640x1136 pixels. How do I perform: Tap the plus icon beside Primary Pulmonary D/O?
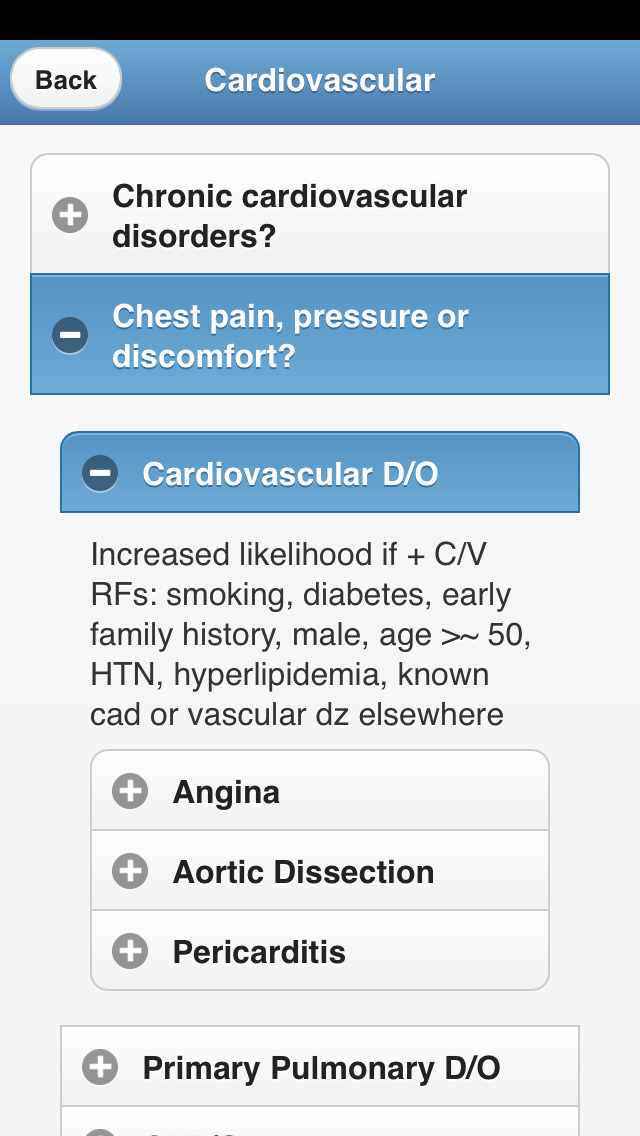[100, 1067]
